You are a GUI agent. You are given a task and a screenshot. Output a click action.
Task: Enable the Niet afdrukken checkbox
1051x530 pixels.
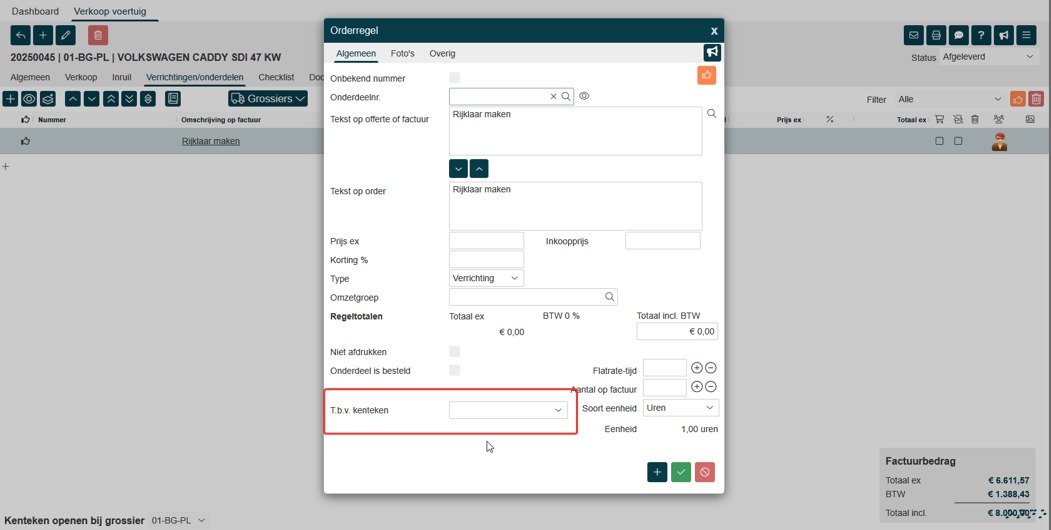[x=455, y=352]
